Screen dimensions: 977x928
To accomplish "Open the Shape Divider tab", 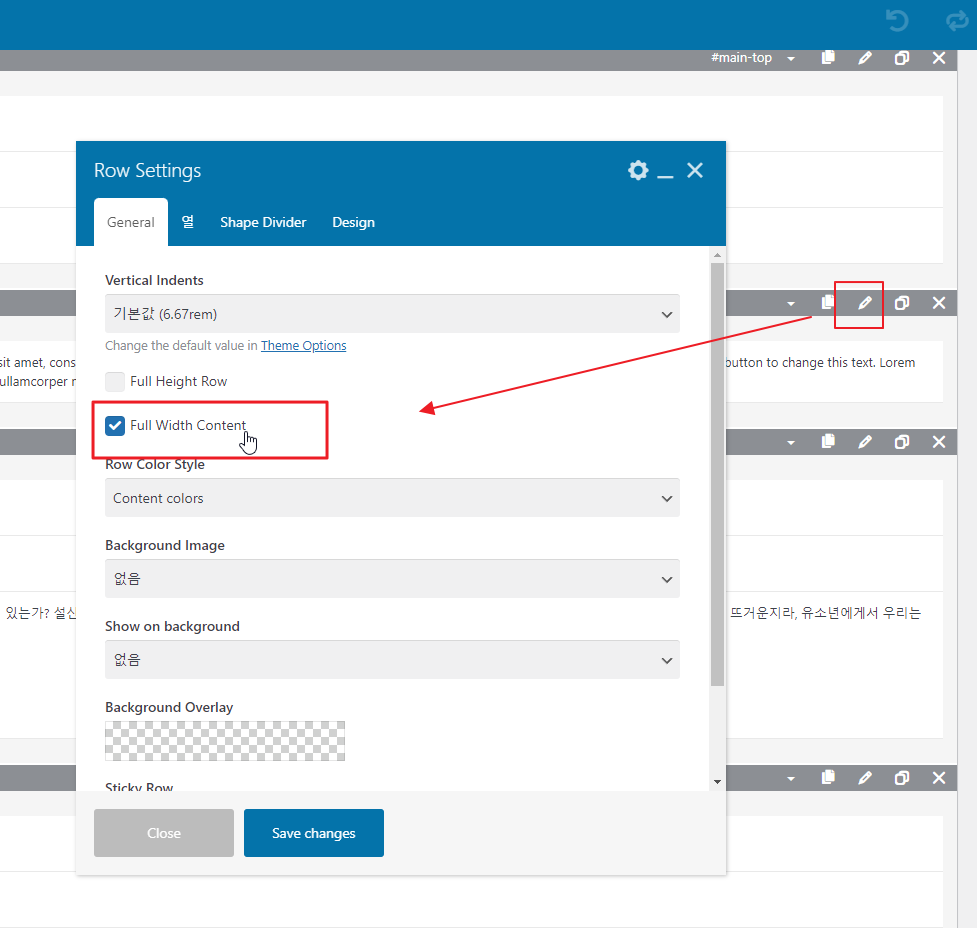I will click(263, 222).
